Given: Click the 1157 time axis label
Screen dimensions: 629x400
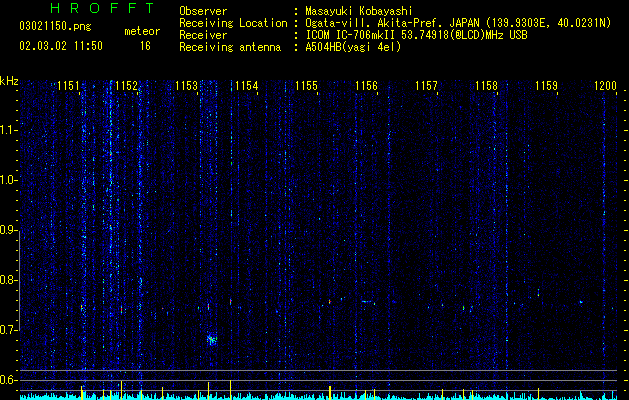Looking at the screenshot, I should tap(426, 86).
